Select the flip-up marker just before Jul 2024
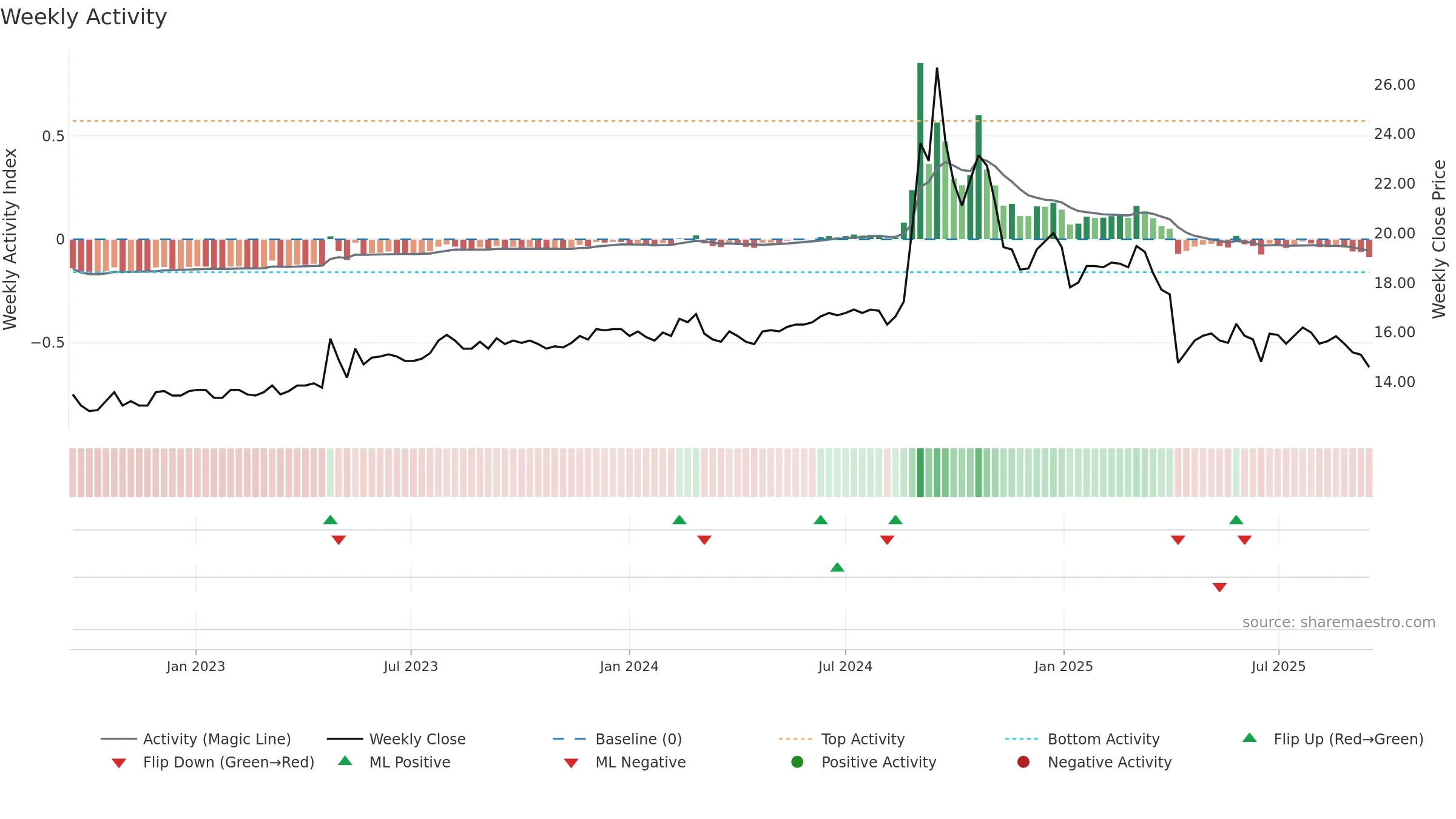The image size is (1456, 819). pos(821,520)
